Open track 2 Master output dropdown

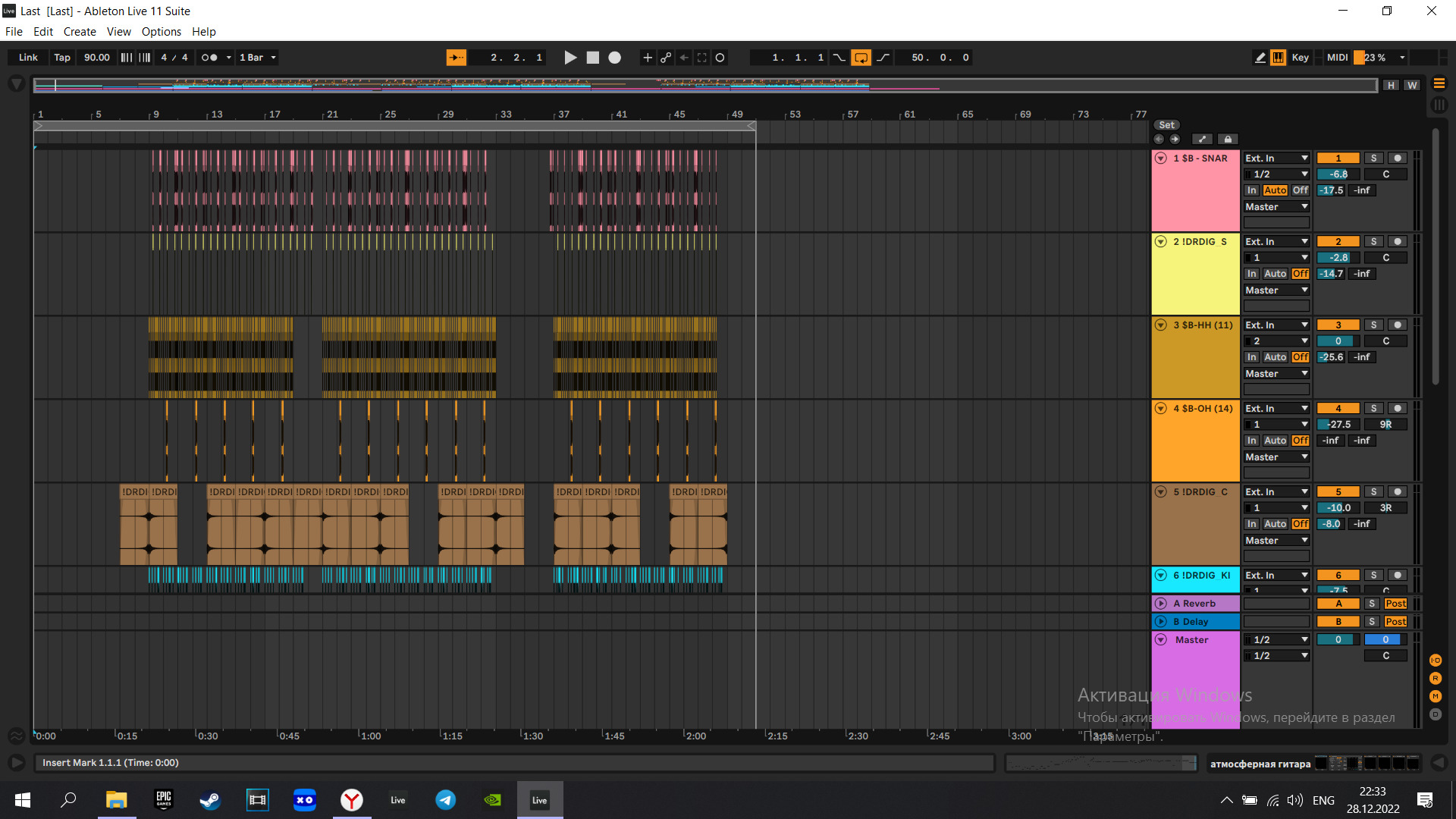coord(1277,290)
